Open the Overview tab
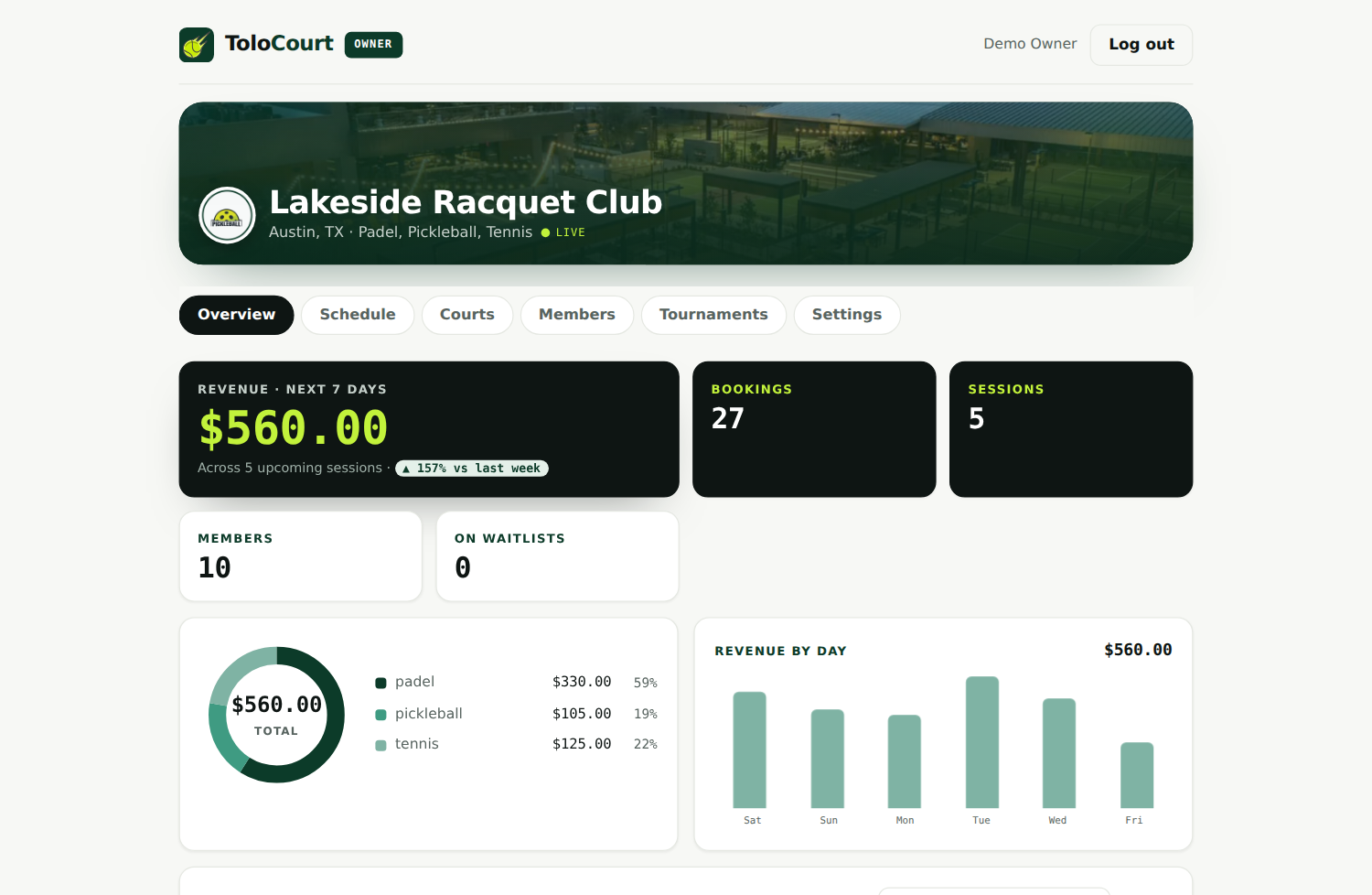The image size is (1372, 895). click(x=236, y=315)
